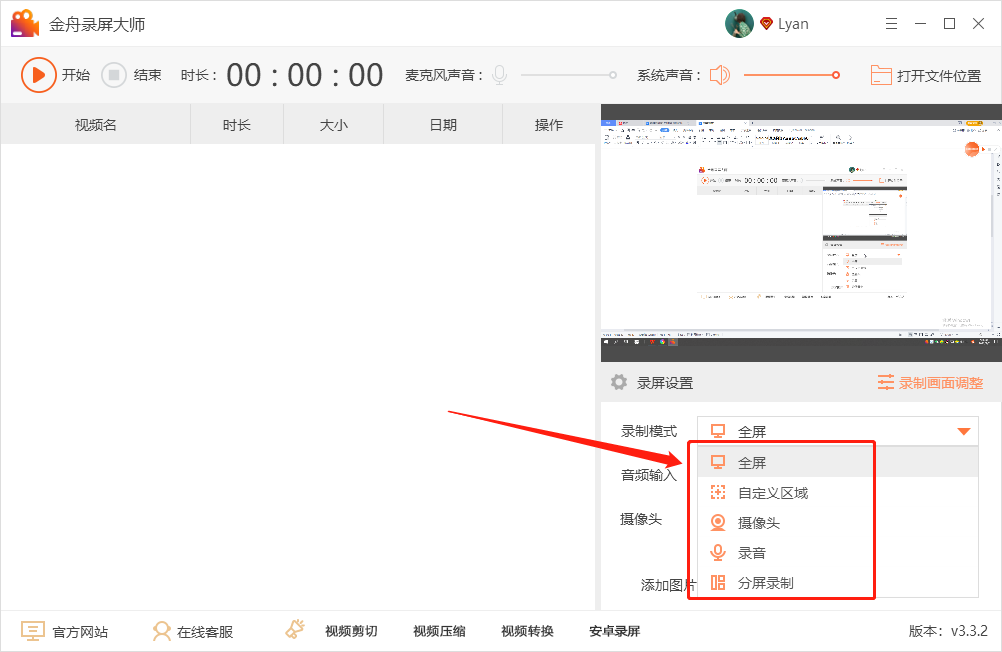1002x652 pixels.
Task: Click 打开文件位置 text button
Action: click(x=939, y=76)
